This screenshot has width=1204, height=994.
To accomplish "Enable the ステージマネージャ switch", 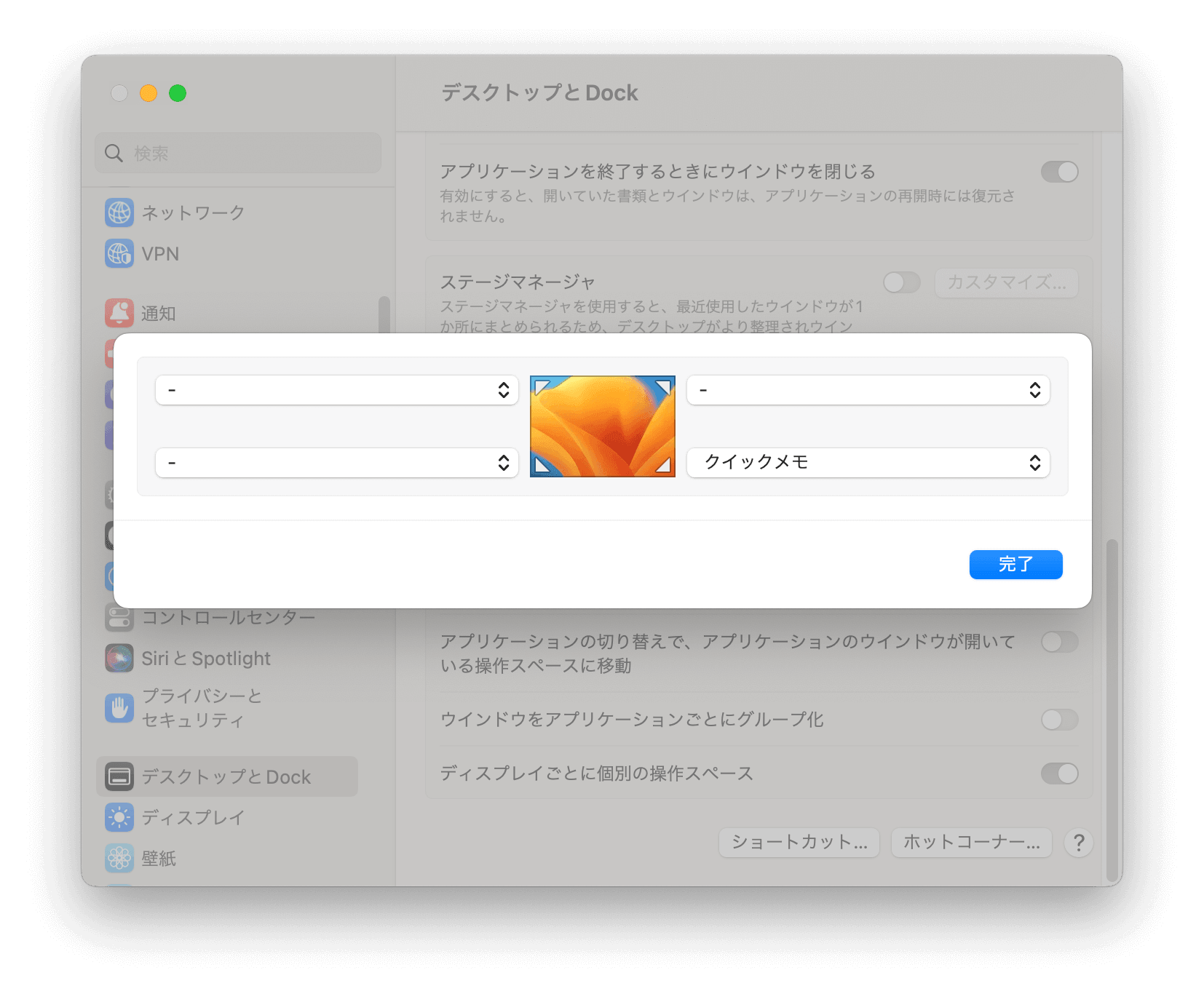I will pyautogui.click(x=902, y=282).
